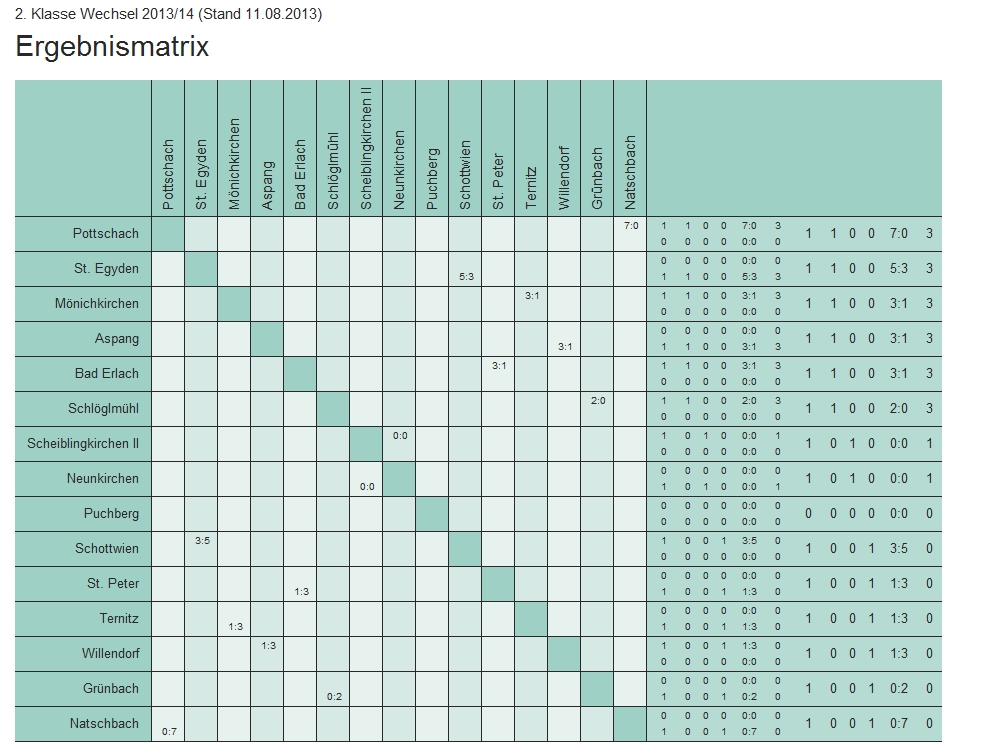Image resolution: width=981 pixels, height=749 pixels.
Task: Click the Mönichkirchen column header
Action: coord(234,165)
